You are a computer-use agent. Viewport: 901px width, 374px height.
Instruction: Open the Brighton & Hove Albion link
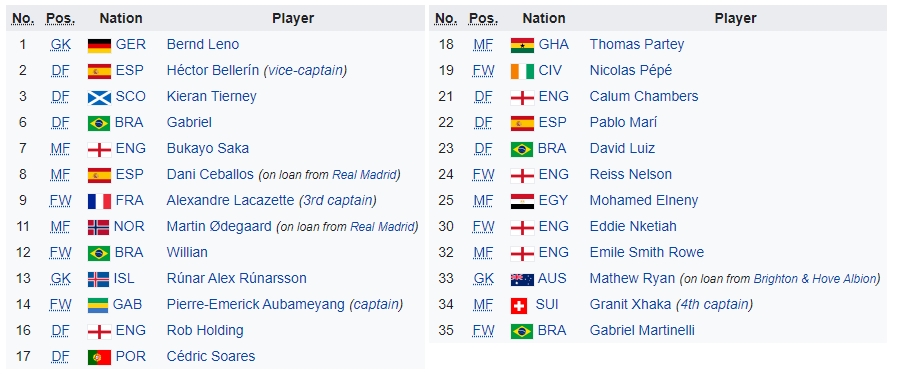tap(815, 279)
